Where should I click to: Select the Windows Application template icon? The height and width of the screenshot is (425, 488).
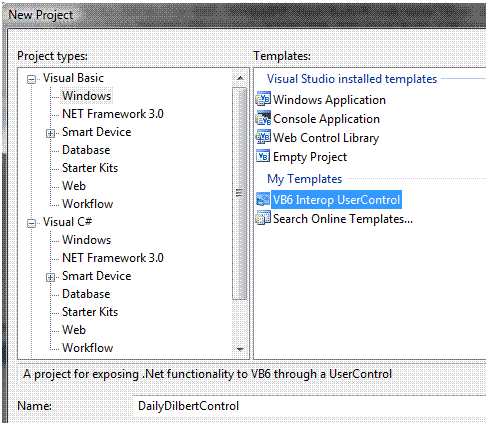[263, 99]
